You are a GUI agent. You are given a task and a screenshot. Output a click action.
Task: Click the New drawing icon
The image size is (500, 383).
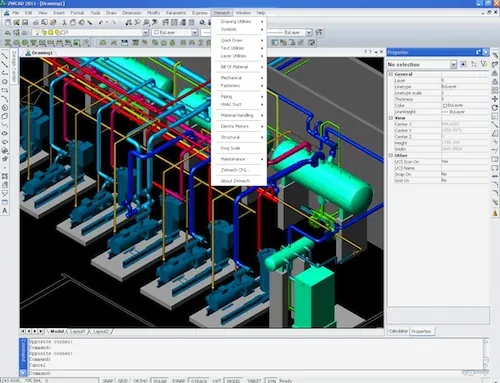8,23
